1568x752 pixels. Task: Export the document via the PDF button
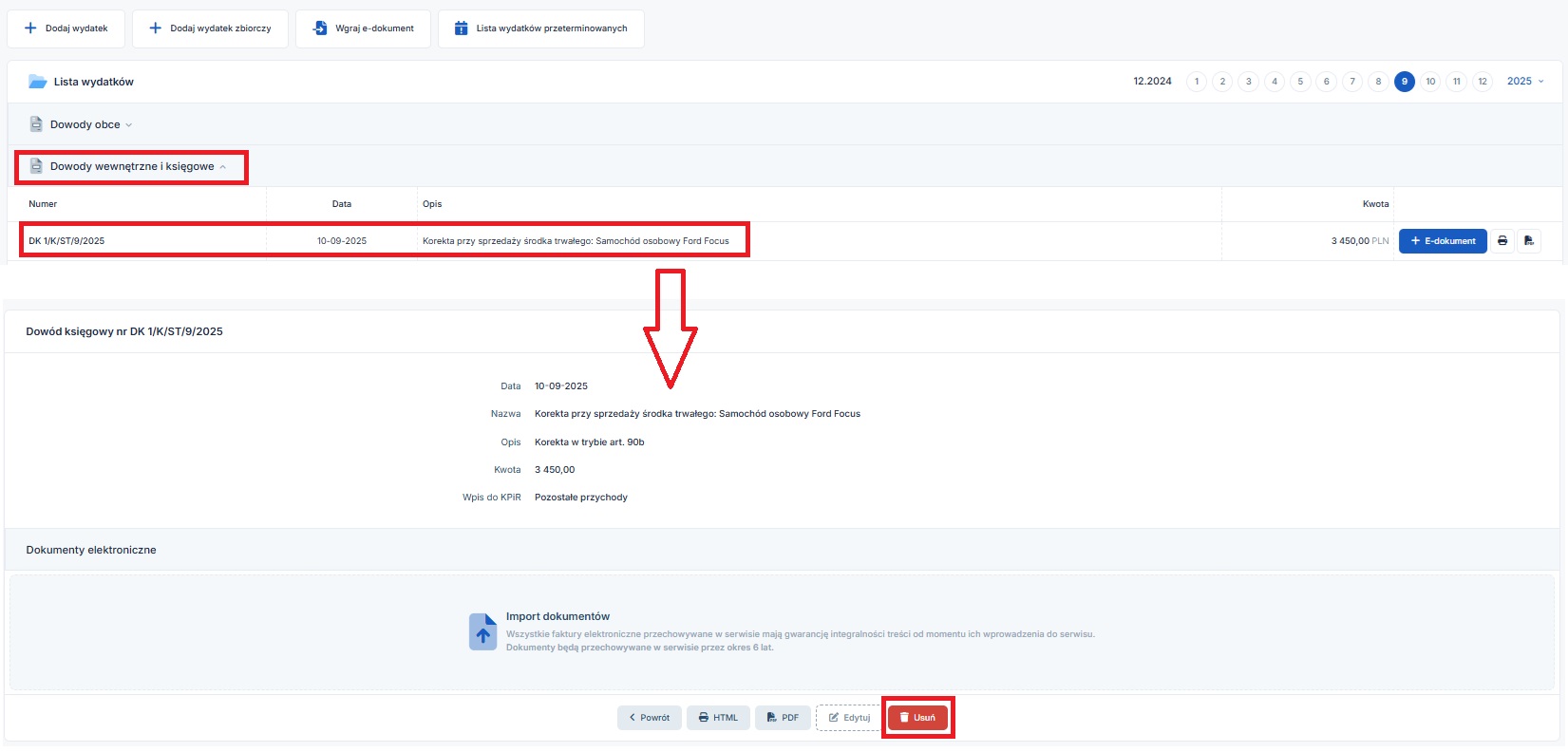coord(783,718)
